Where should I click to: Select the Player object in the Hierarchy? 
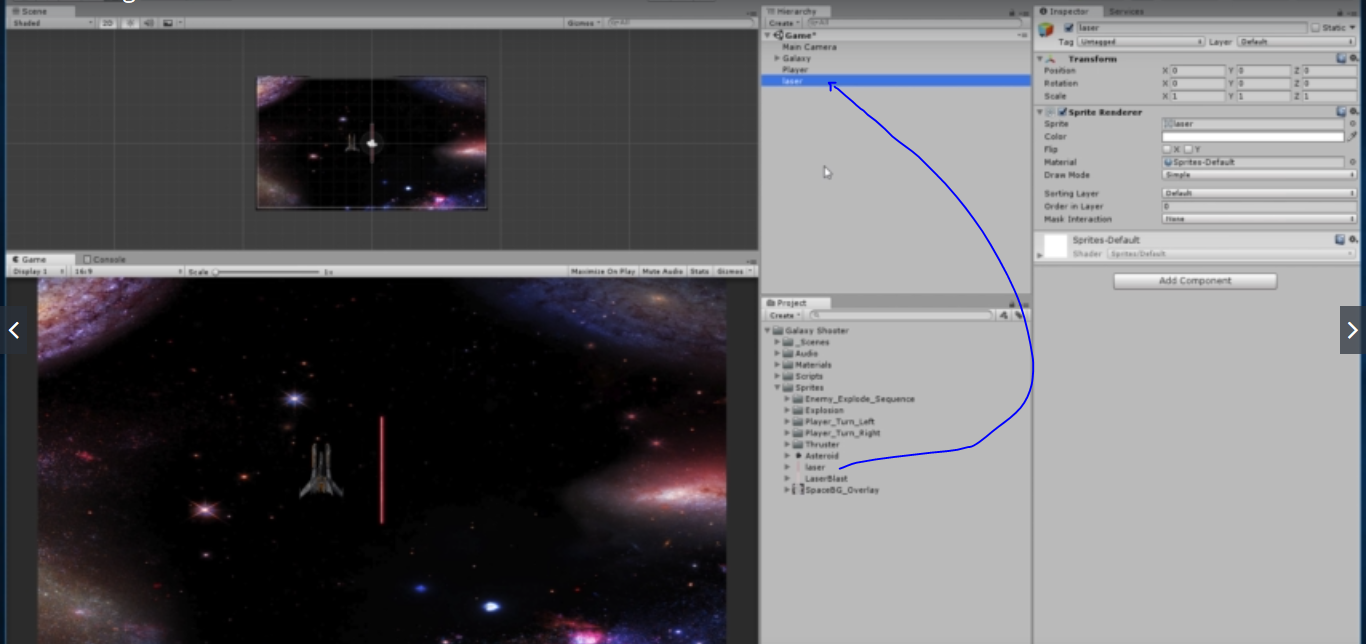tap(794, 70)
